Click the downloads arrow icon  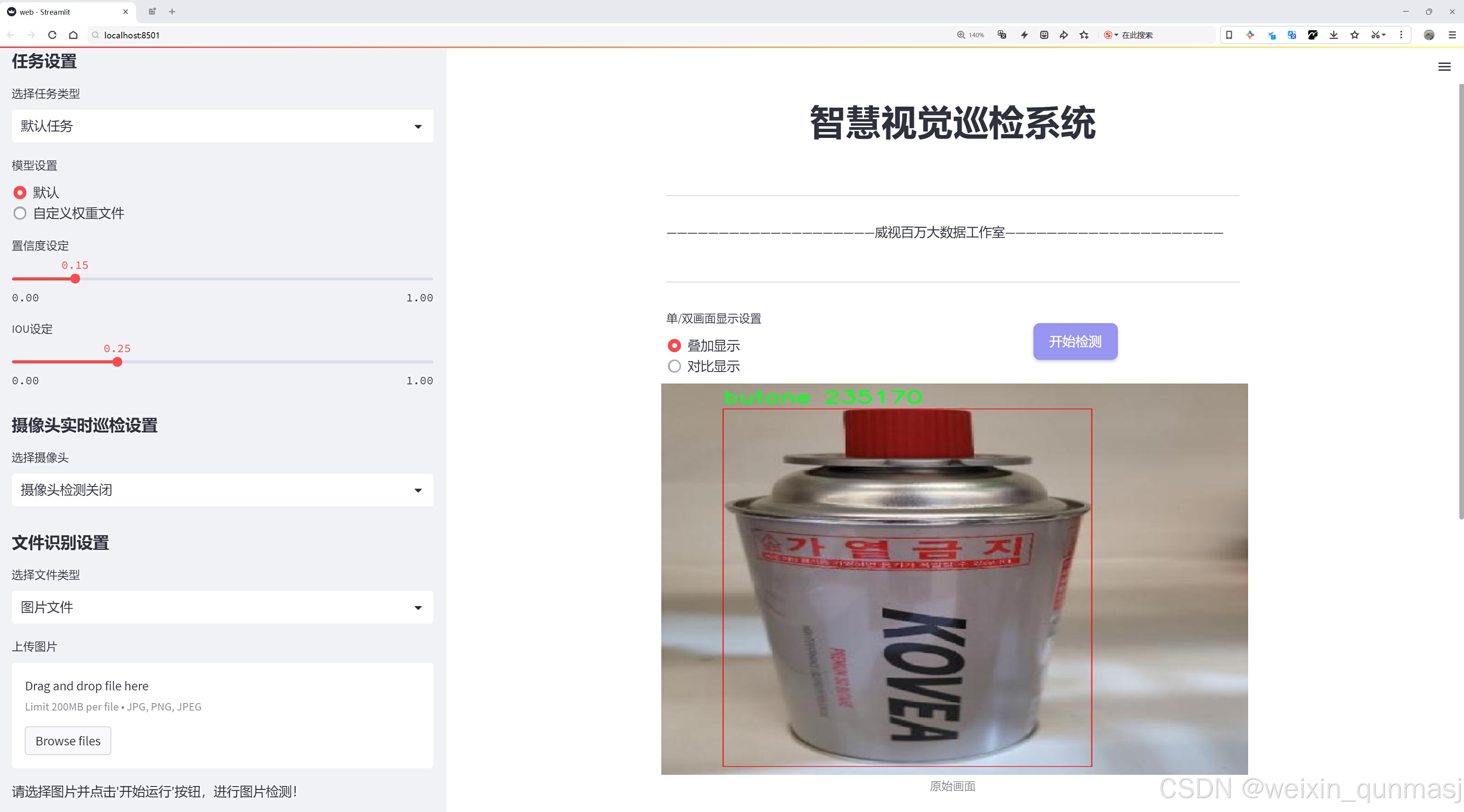point(1333,35)
